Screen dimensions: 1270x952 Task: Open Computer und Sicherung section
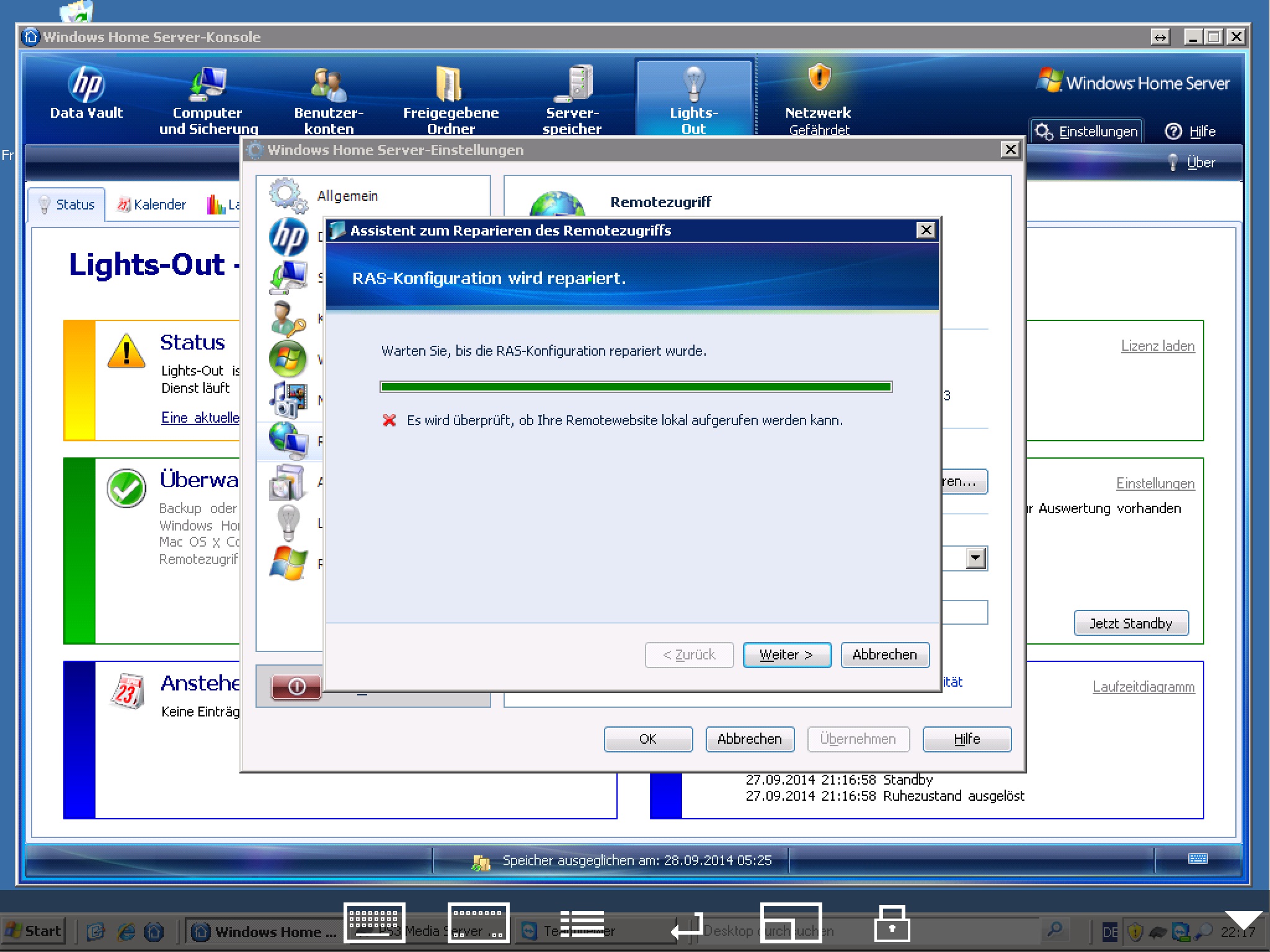click(x=208, y=99)
